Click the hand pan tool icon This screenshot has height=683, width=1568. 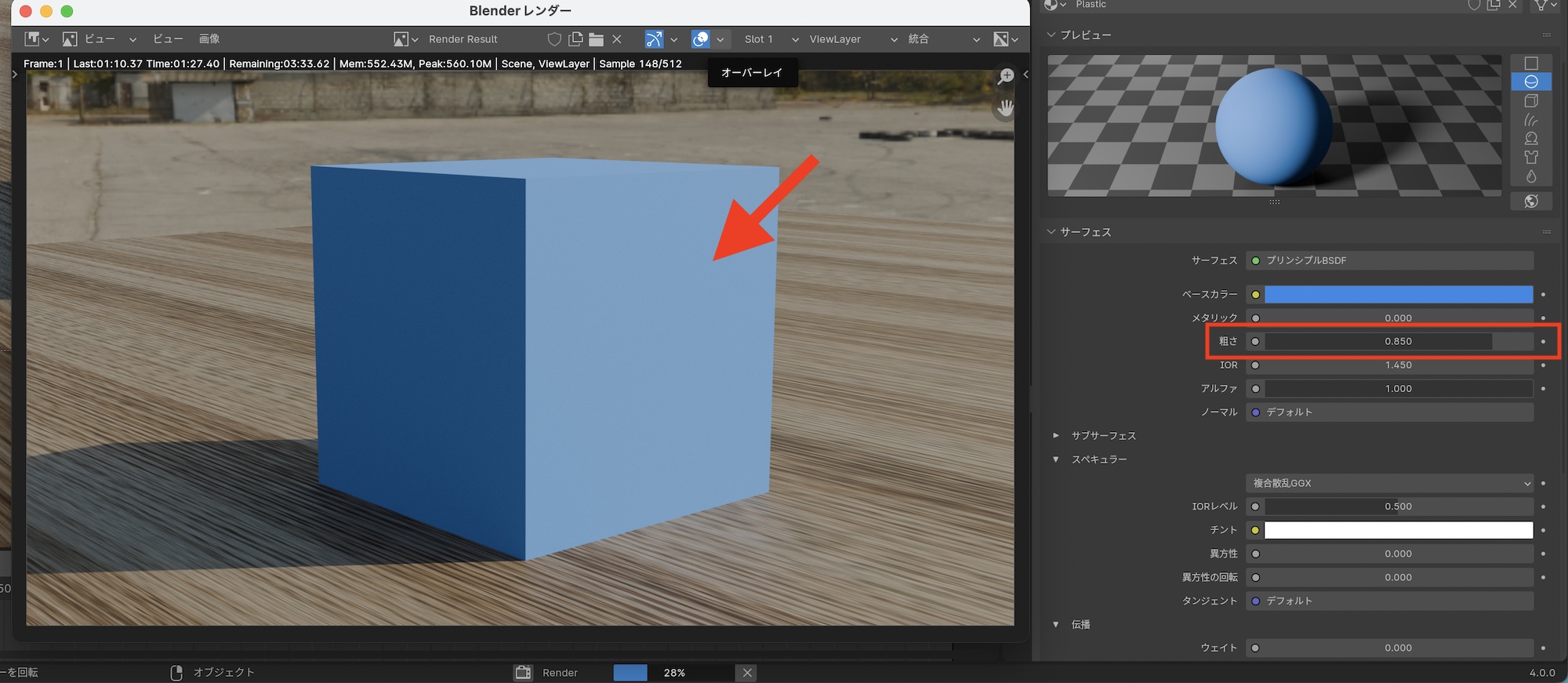pos(1005,107)
